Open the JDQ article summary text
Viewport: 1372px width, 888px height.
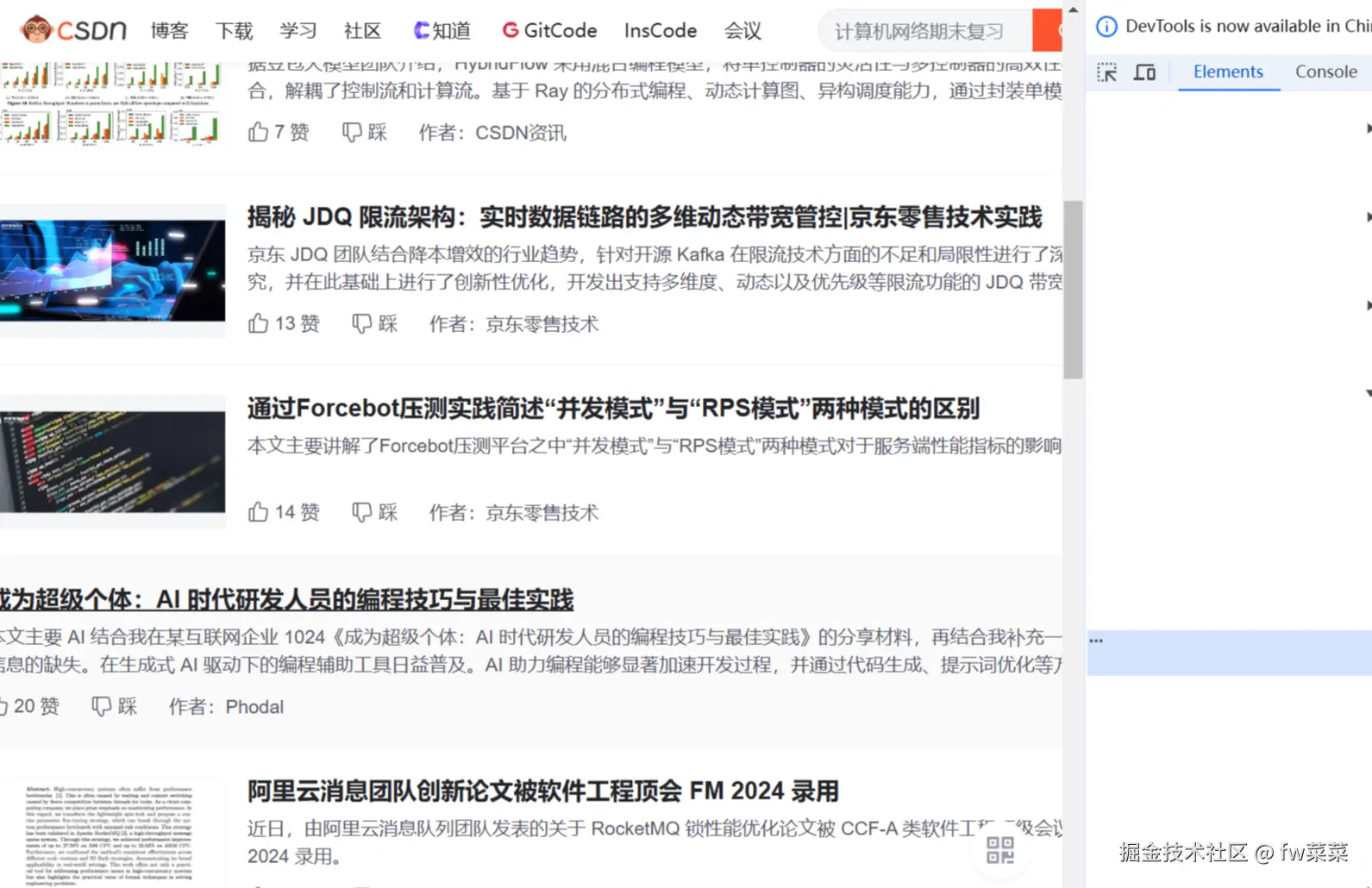655,268
